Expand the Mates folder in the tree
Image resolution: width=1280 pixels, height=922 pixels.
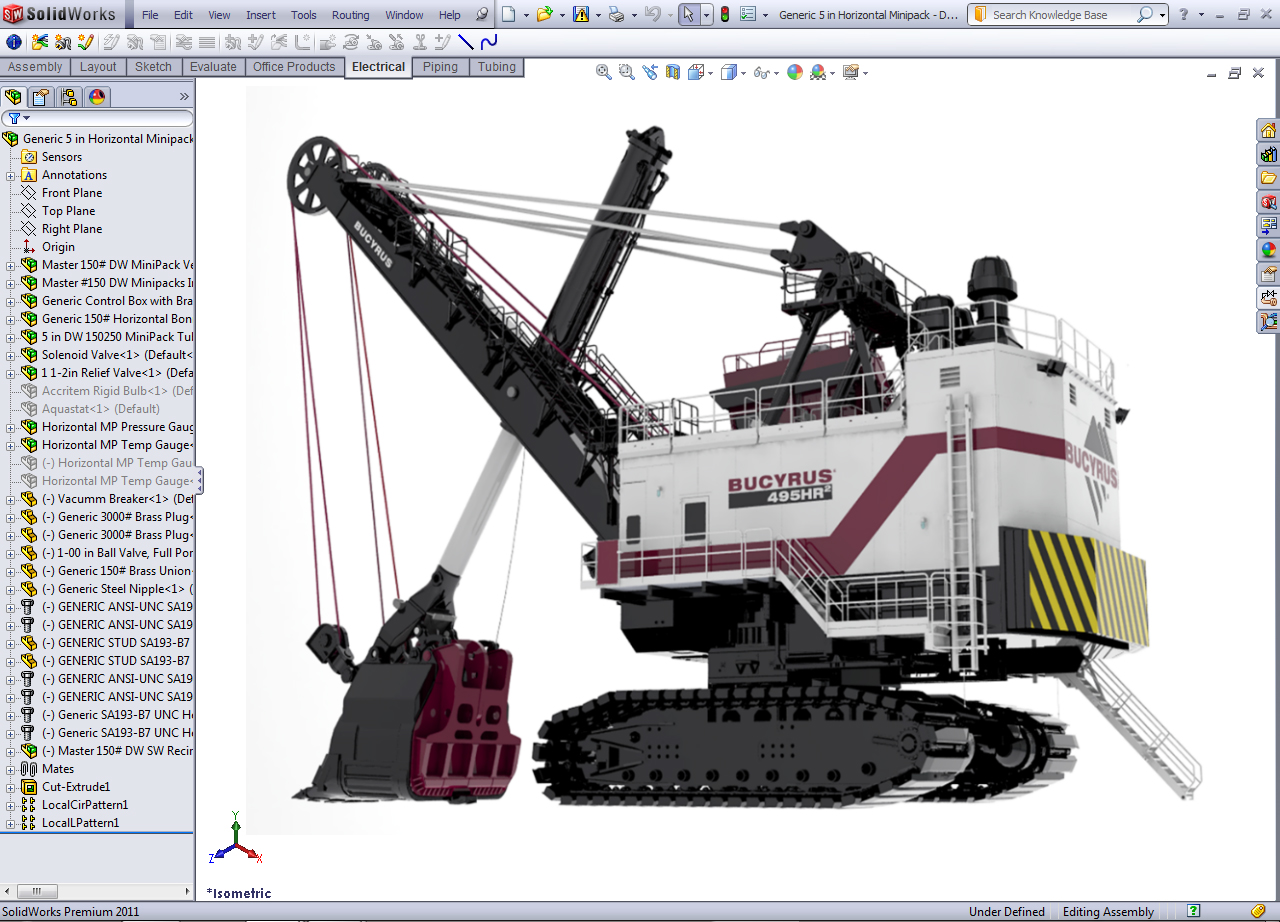8,769
